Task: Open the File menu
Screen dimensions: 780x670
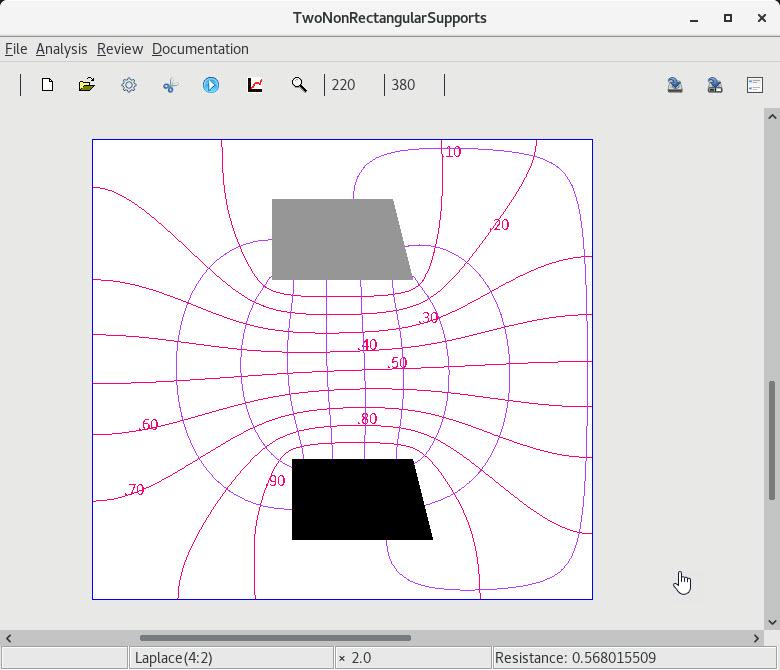Action: 16,49
